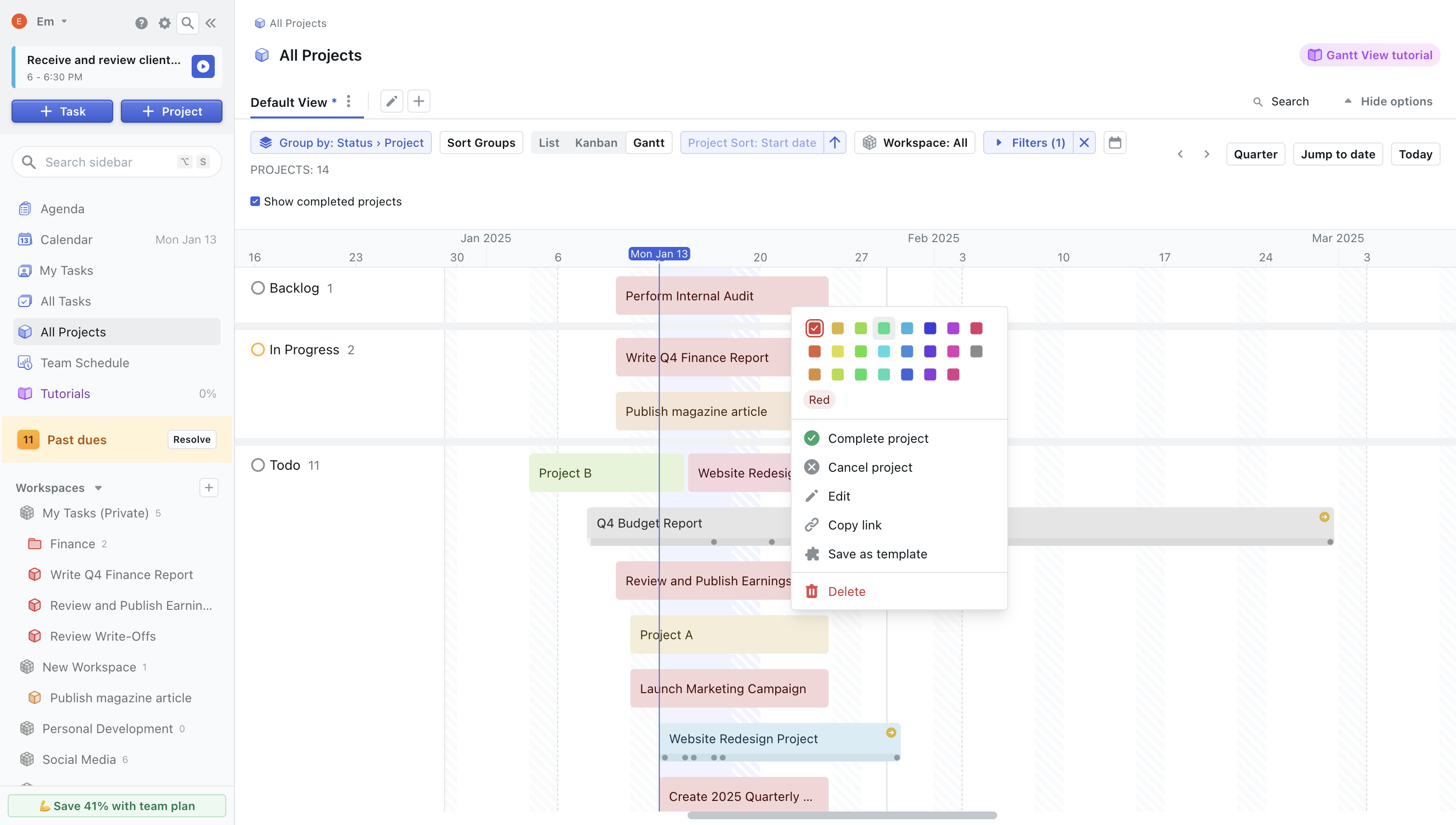Uncheck Show completed projects checkbox
1456x825 pixels.
pos(255,202)
